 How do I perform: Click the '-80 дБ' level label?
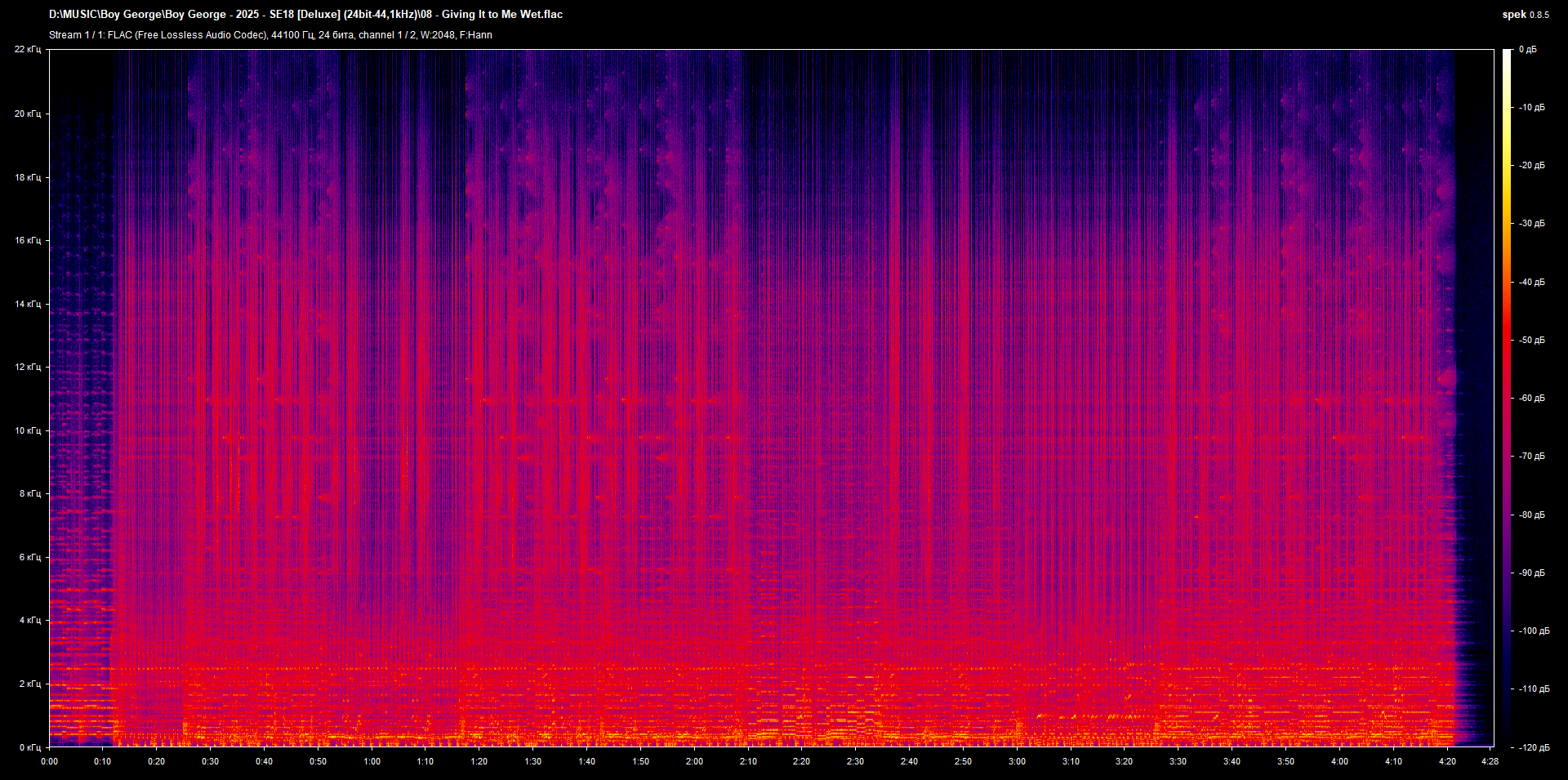[1532, 515]
